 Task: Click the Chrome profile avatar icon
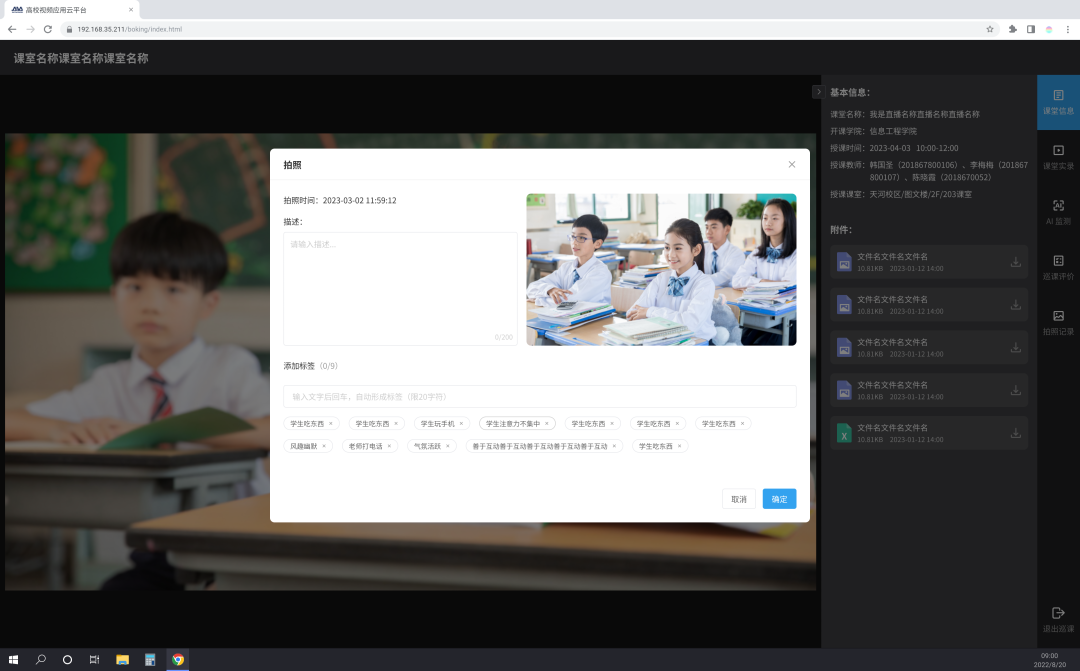[x=1048, y=29]
